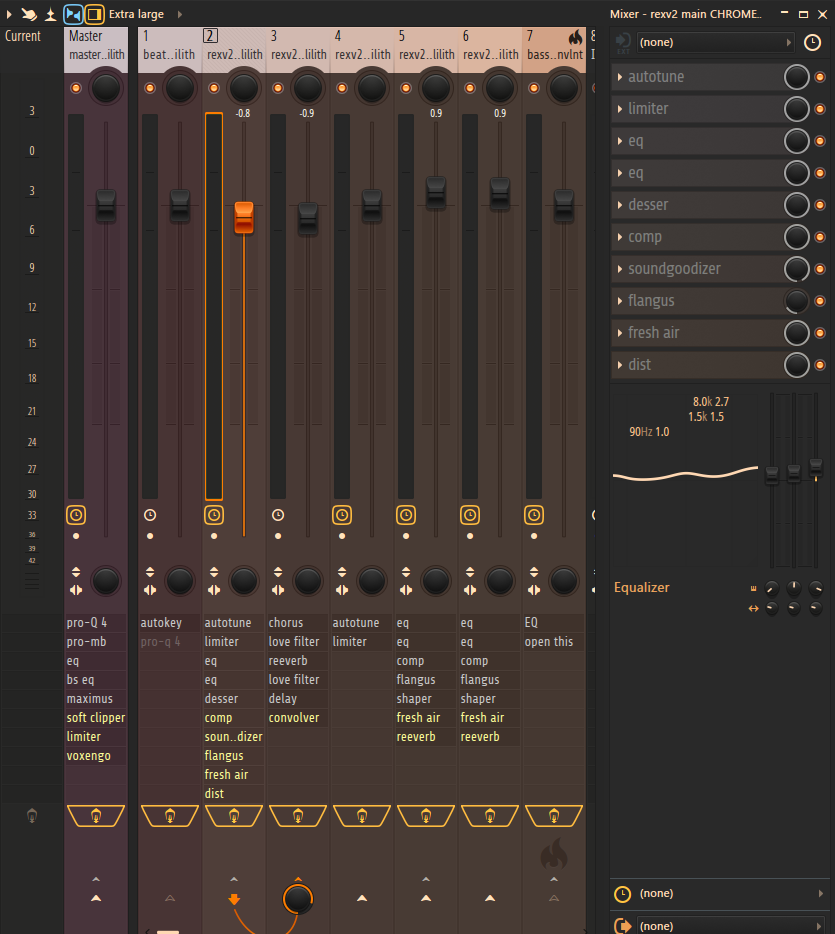Disable the autotune effect slot LED
835x934 pixels.
tap(820, 77)
